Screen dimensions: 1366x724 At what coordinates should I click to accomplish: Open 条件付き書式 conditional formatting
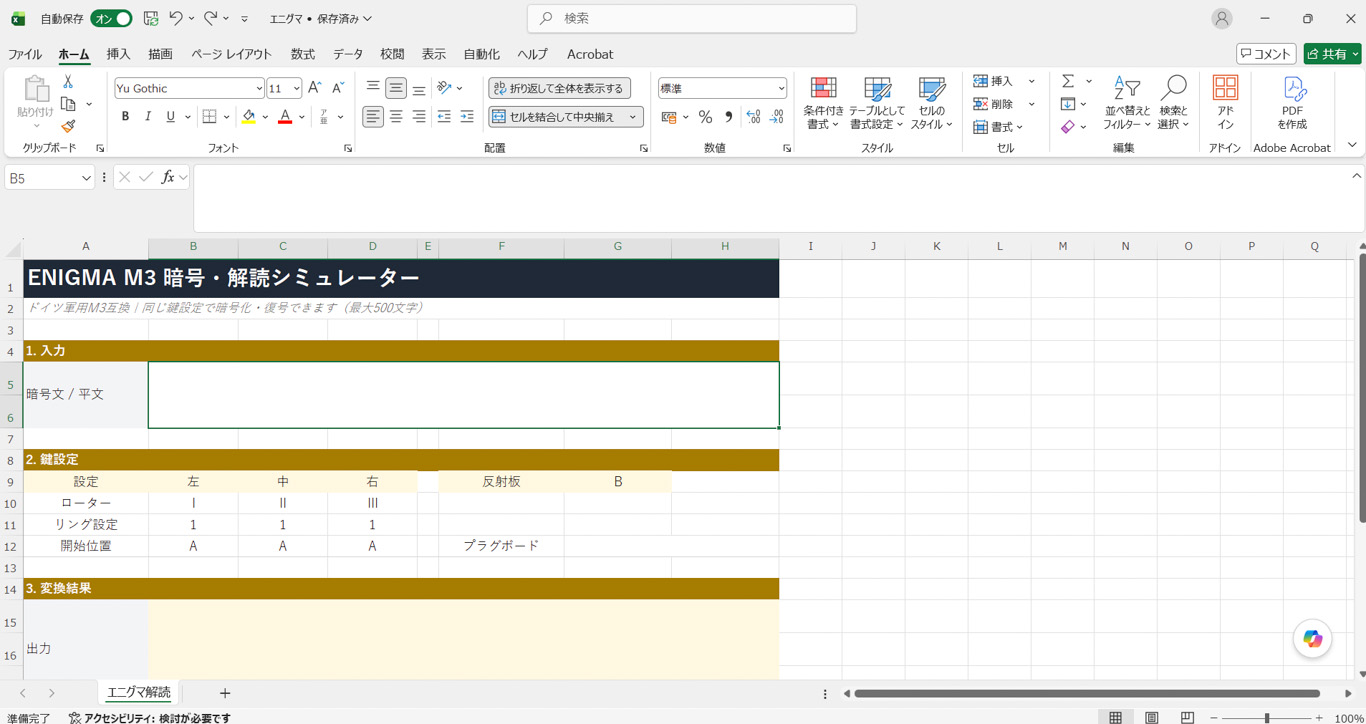tap(823, 103)
